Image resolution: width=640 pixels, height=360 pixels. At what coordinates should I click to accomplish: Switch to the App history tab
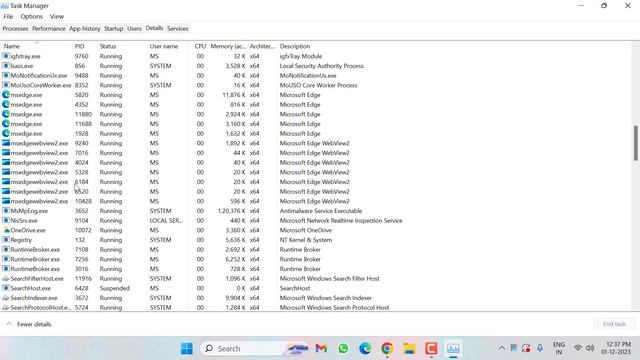[x=84, y=29]
